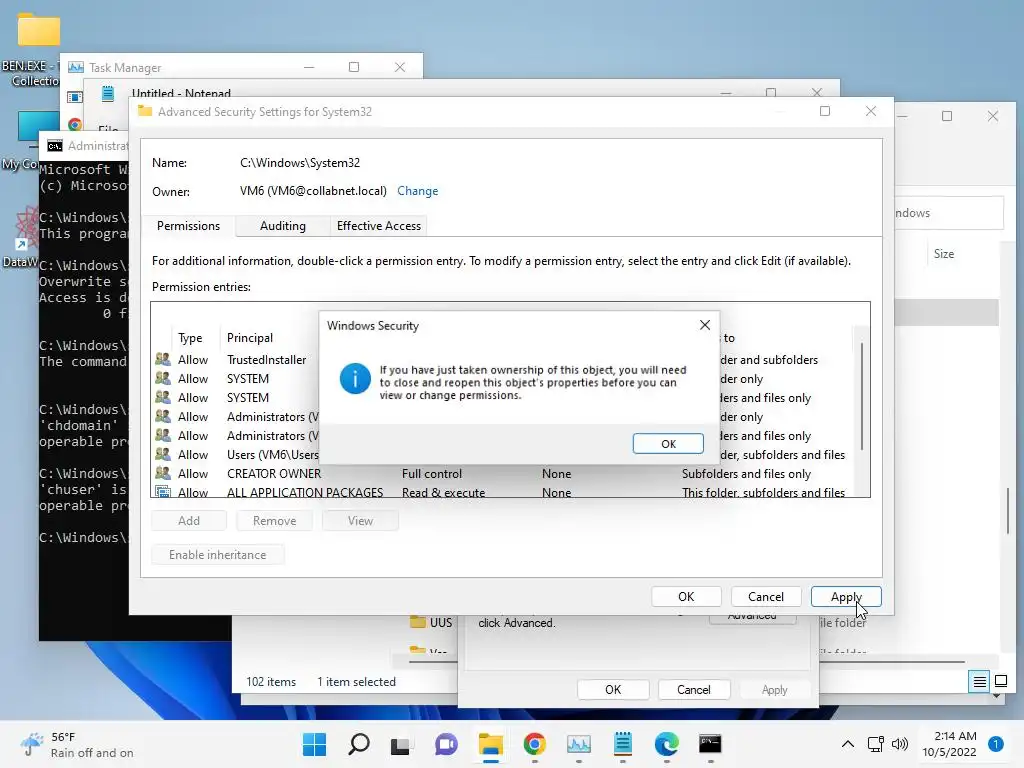Show hidden system tray icons

tap(848, 744)
